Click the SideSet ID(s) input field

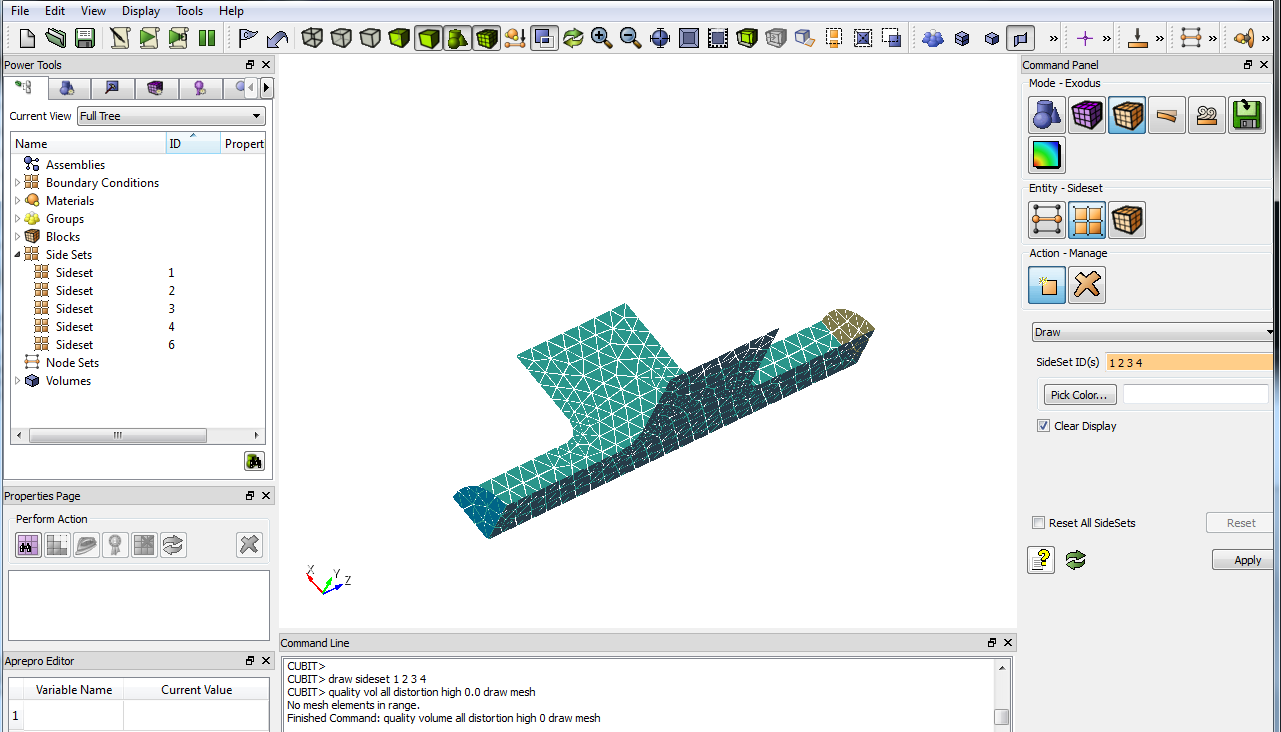(1190, 362)
